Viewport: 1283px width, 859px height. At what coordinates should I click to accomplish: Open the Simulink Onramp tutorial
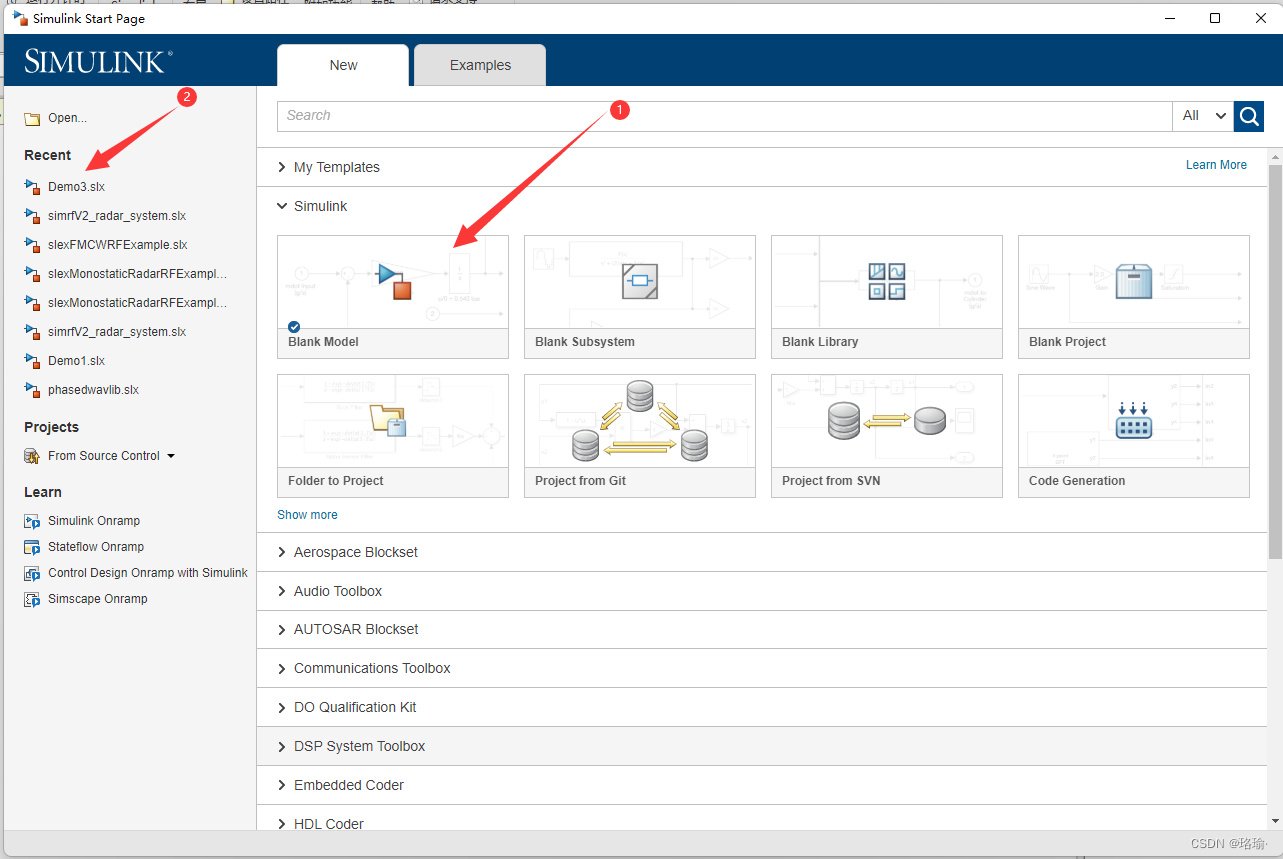[91, 520]
